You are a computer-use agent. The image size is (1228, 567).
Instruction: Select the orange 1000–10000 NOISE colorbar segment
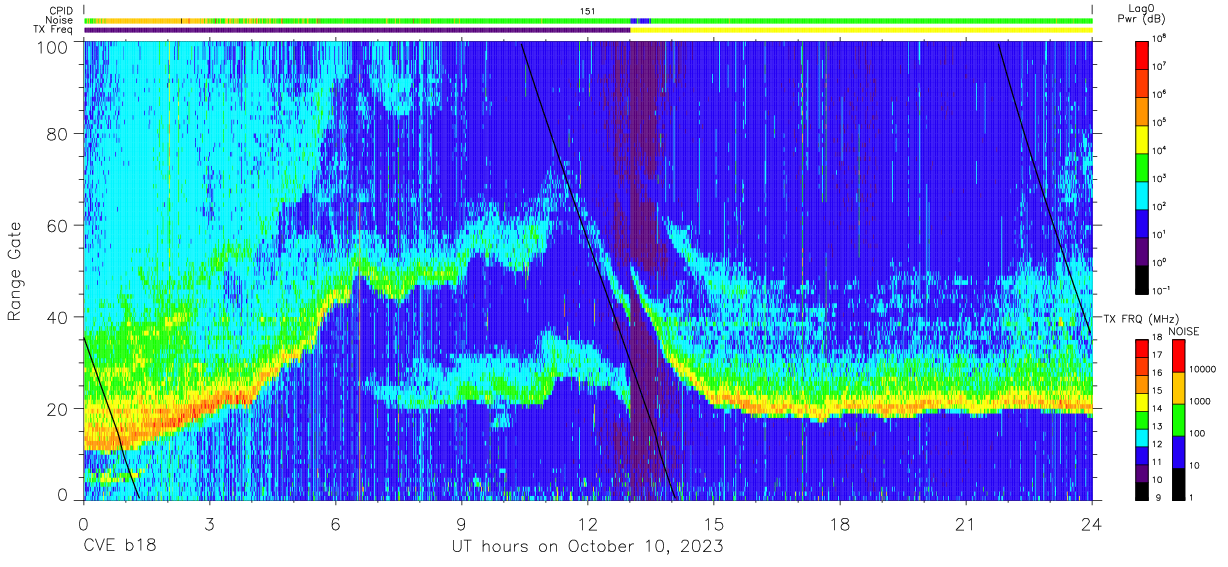click(1178, 388)
